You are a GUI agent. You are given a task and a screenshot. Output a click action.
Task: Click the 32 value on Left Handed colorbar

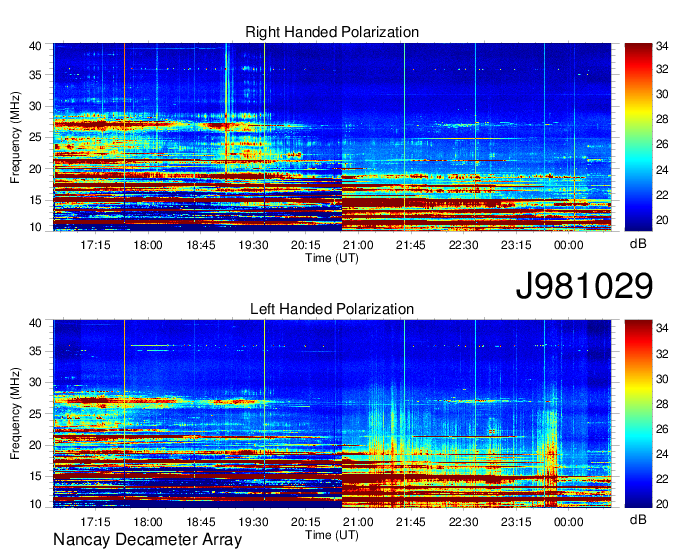click(x=662, y=354)
